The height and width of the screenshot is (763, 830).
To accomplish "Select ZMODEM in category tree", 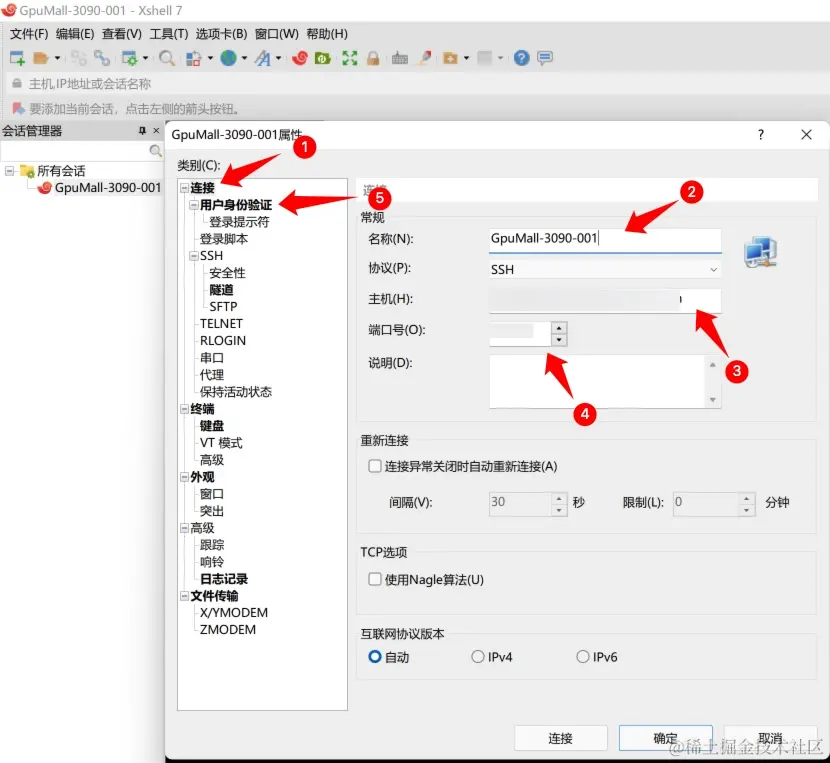I will click(x=228, y=630).
